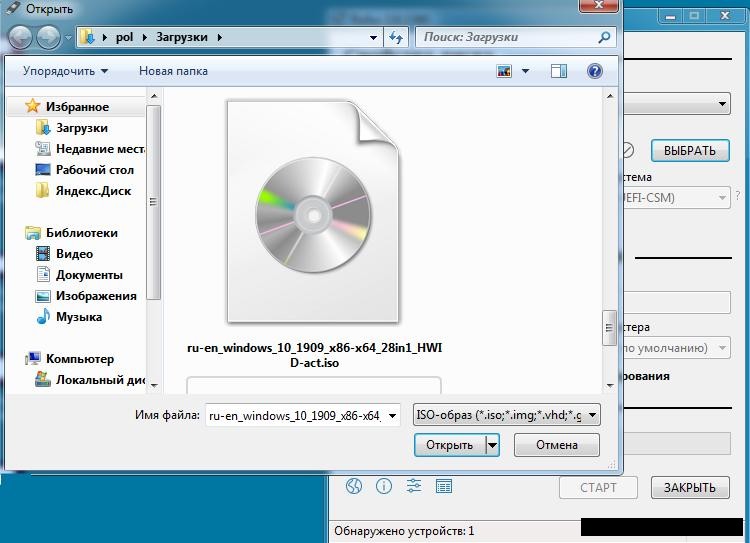
Task: Click the Отмена button
Action: 557,445
